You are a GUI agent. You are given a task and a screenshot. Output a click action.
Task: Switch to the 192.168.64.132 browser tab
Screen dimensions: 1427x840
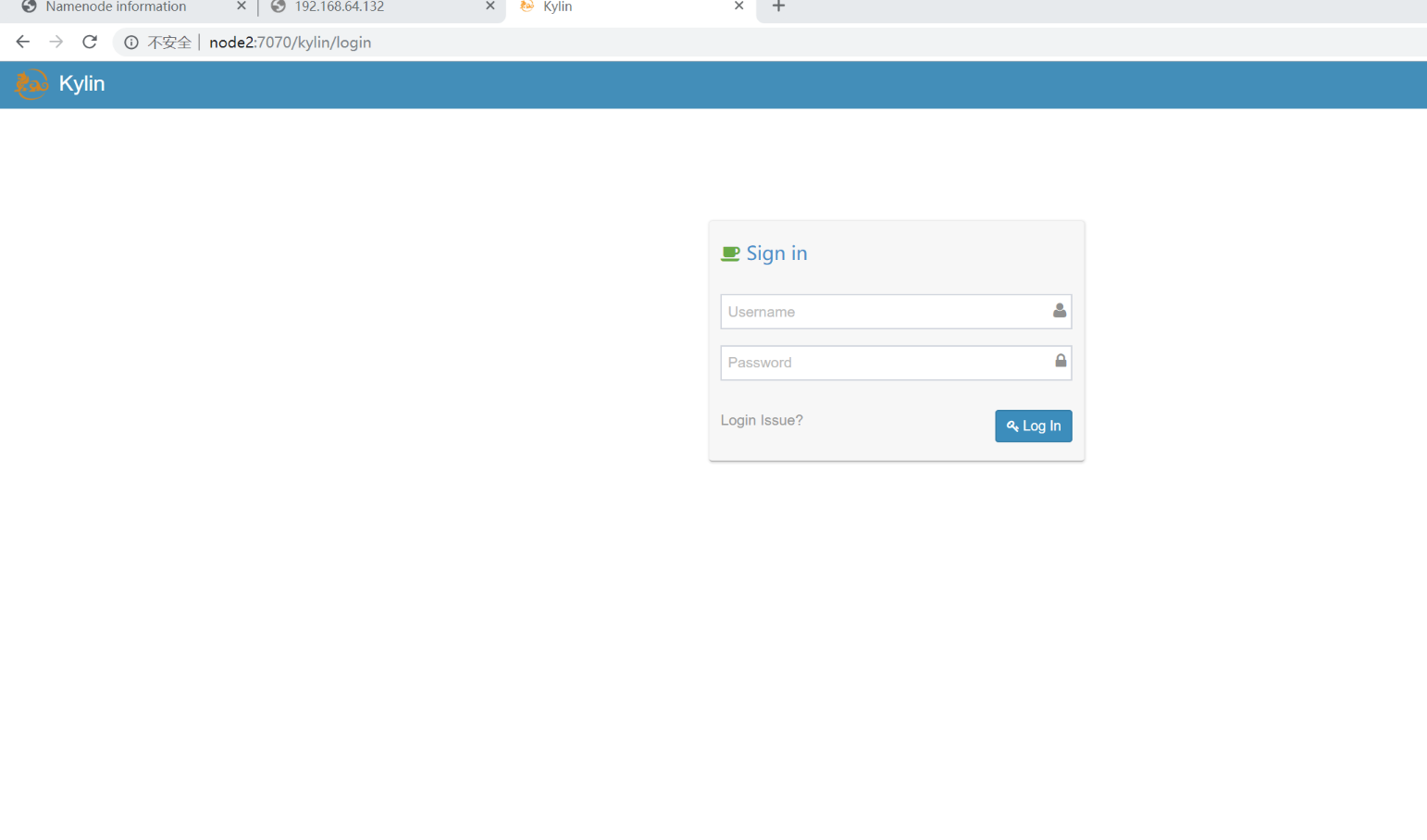click(x=381, y=7)
